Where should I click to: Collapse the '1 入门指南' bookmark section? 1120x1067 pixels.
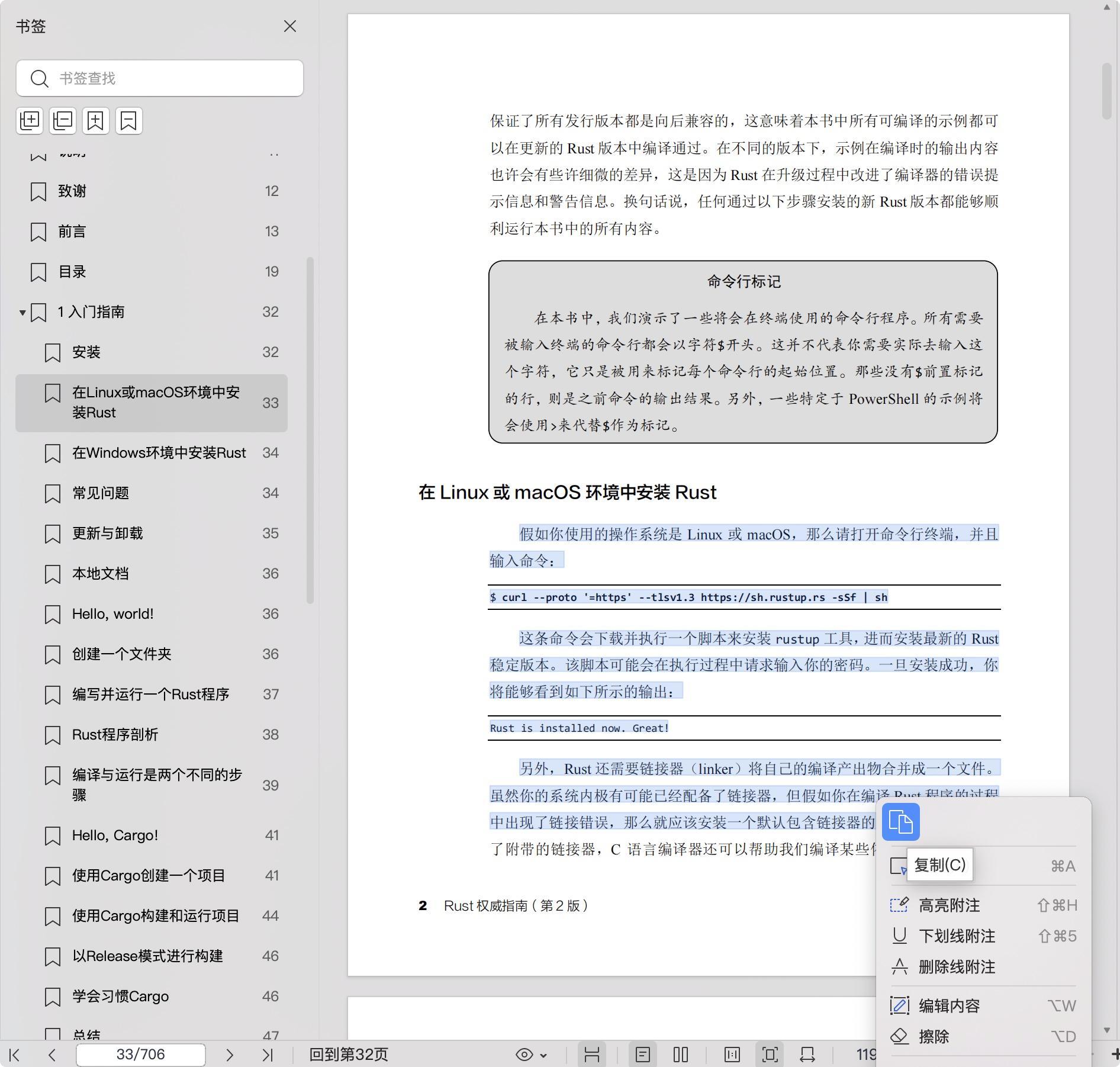click(x=22, y=312)
